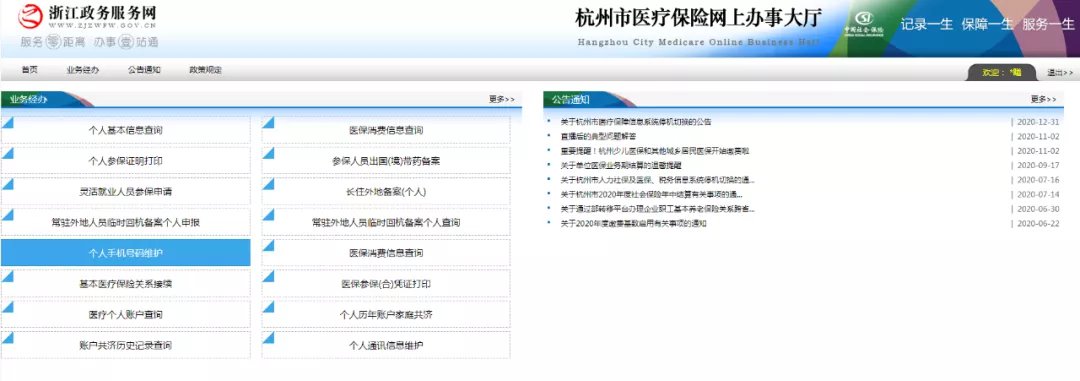1080x381 pixels.
Task: Click the Zhejiang government service red logo
Action: pyautogui.click(x=30, y=14)
